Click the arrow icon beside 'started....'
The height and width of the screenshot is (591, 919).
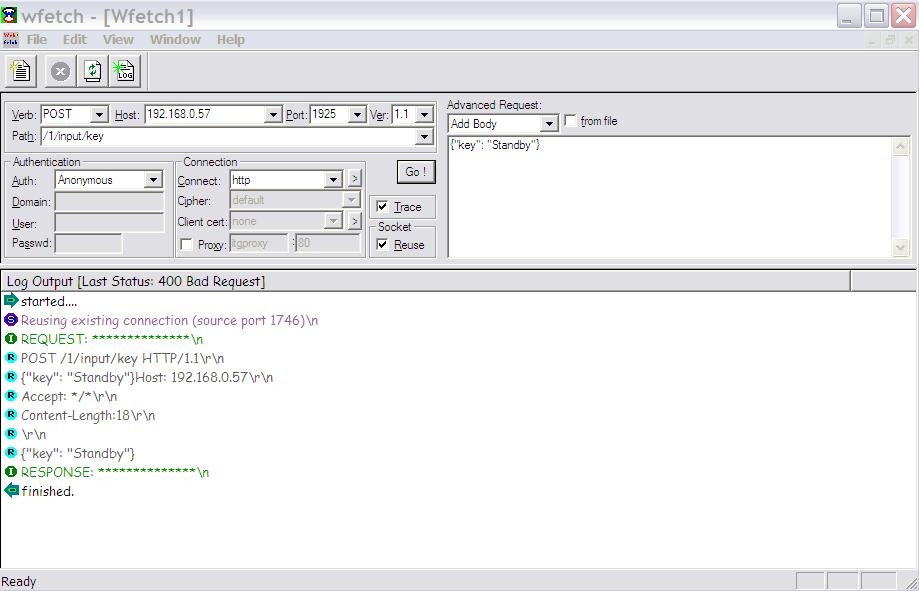point(11,301)
